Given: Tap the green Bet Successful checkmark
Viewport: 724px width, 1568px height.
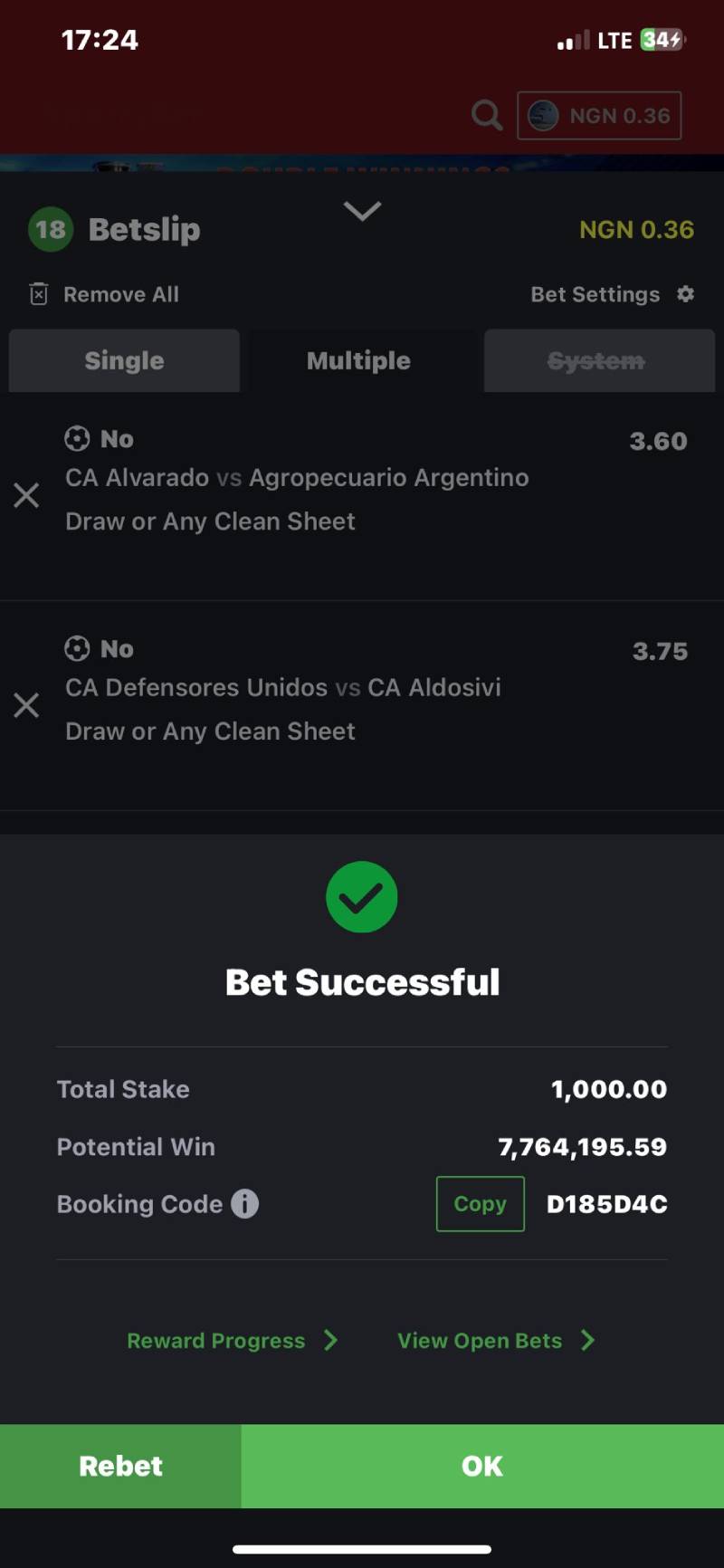Looking at the screenshot, I should coord(362,897).
